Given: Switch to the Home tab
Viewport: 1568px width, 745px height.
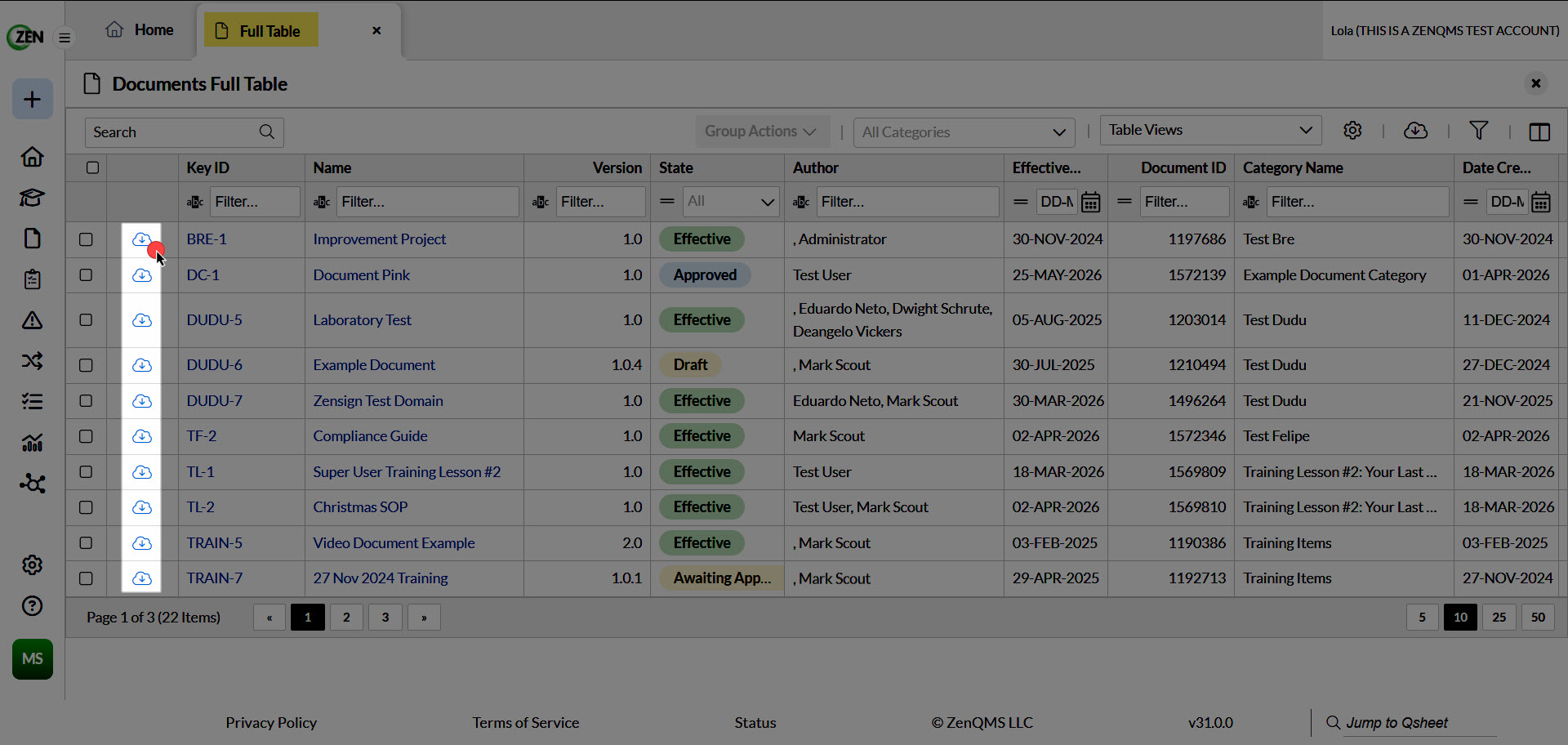Looking at the screenshot, I should click(x=140, y=30).
